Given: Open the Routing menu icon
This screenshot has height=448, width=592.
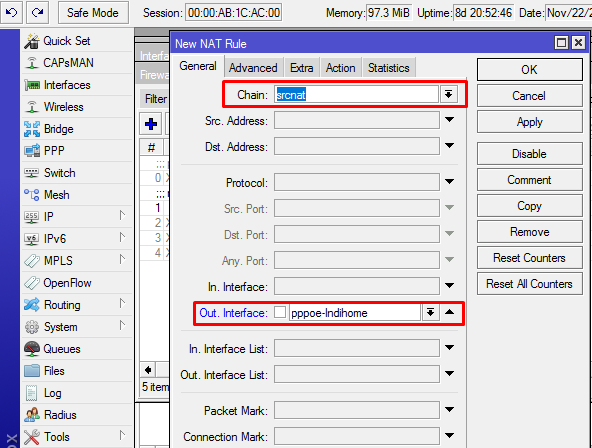Looking at the screenshot, I should (x=32, y=305).
